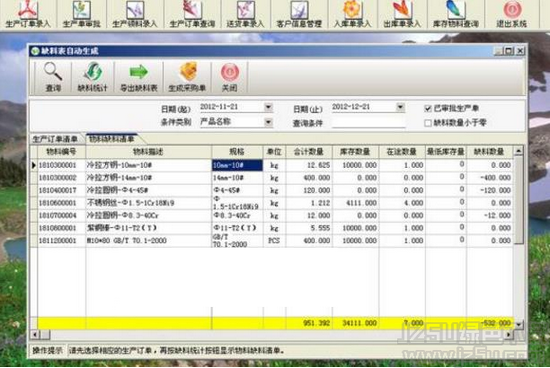Enable 缺料数量小于零 checkbox

pos(428,123)
